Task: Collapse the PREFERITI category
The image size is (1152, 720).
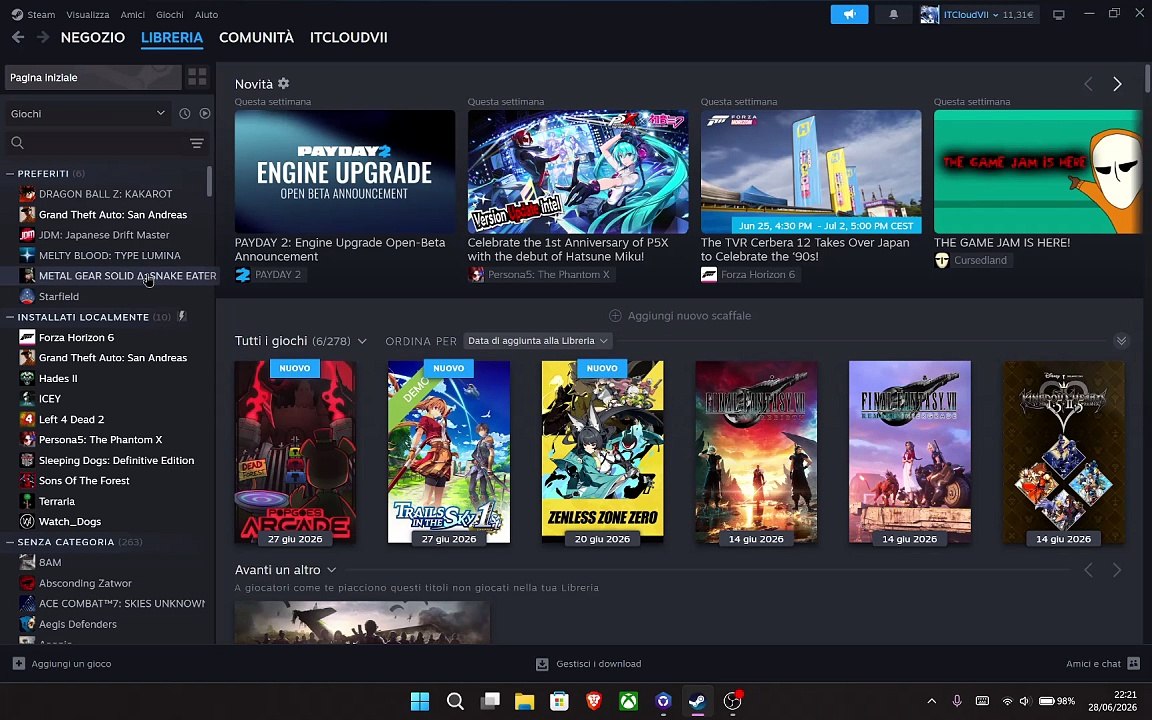Action: coord(10,173)
